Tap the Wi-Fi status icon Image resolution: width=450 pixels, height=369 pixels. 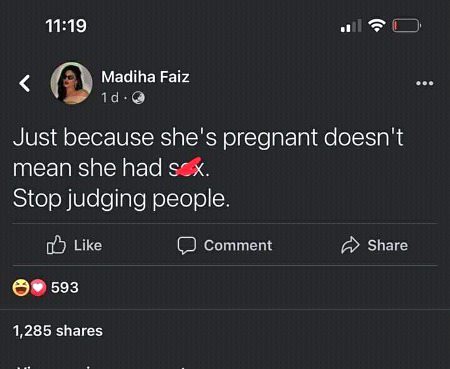pos(377,25)
